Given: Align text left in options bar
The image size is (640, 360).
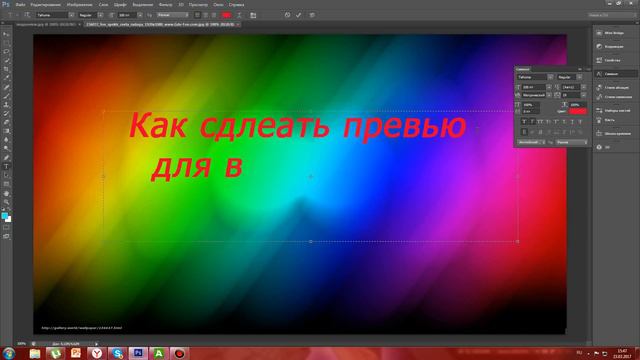Looking at the screenshot, I should click(x=197, y=15).
